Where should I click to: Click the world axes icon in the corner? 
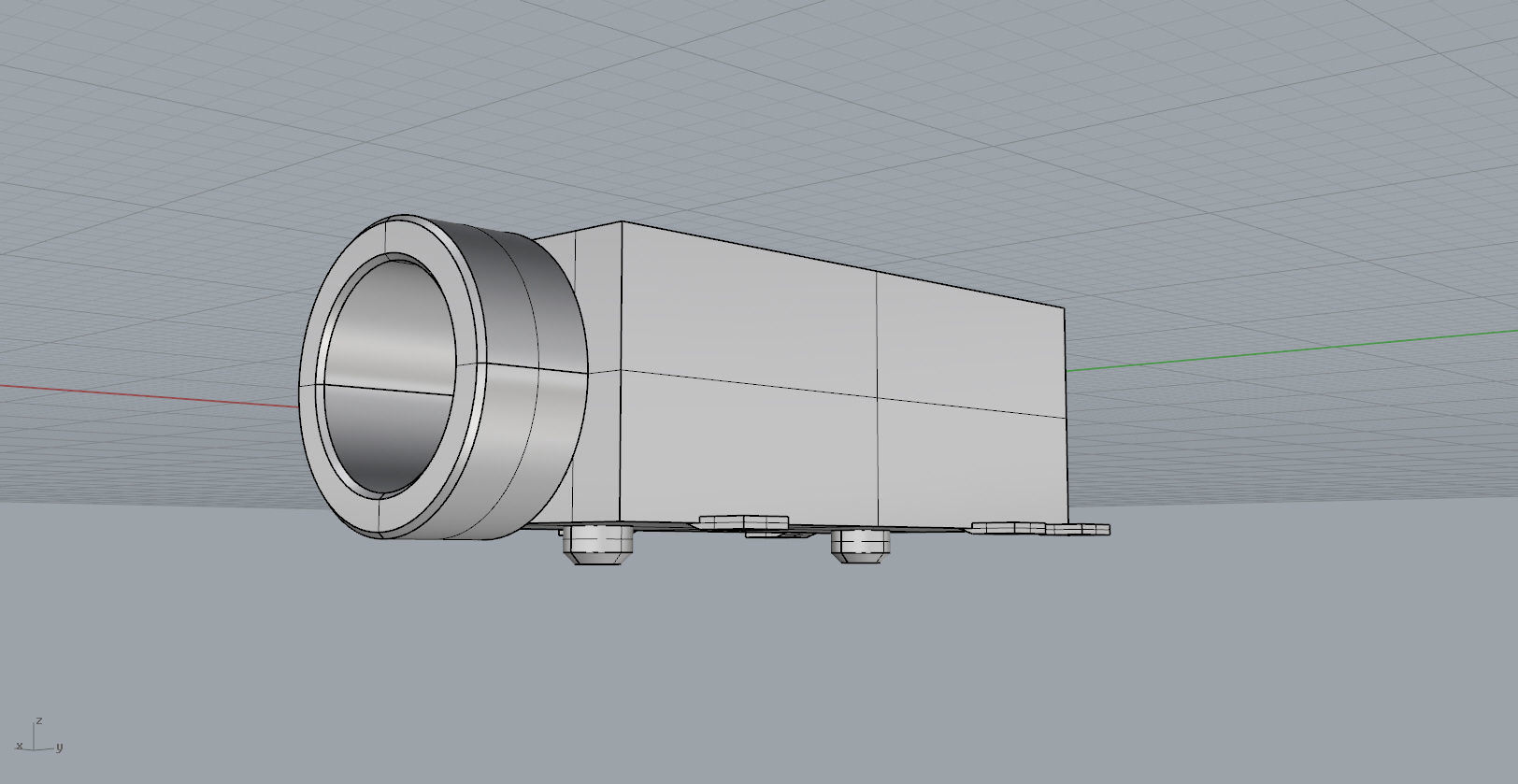38,736
